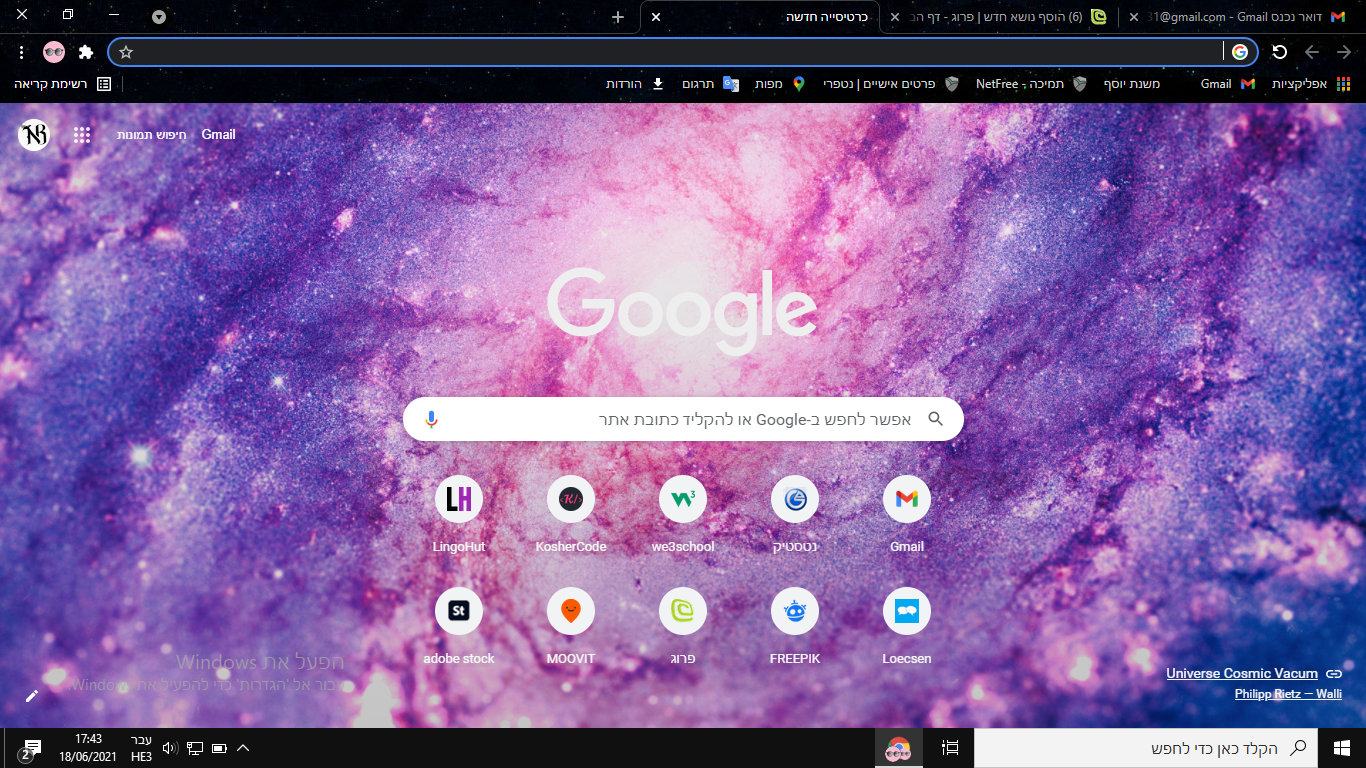Go back using the browser back arrow

[1344, 52]
